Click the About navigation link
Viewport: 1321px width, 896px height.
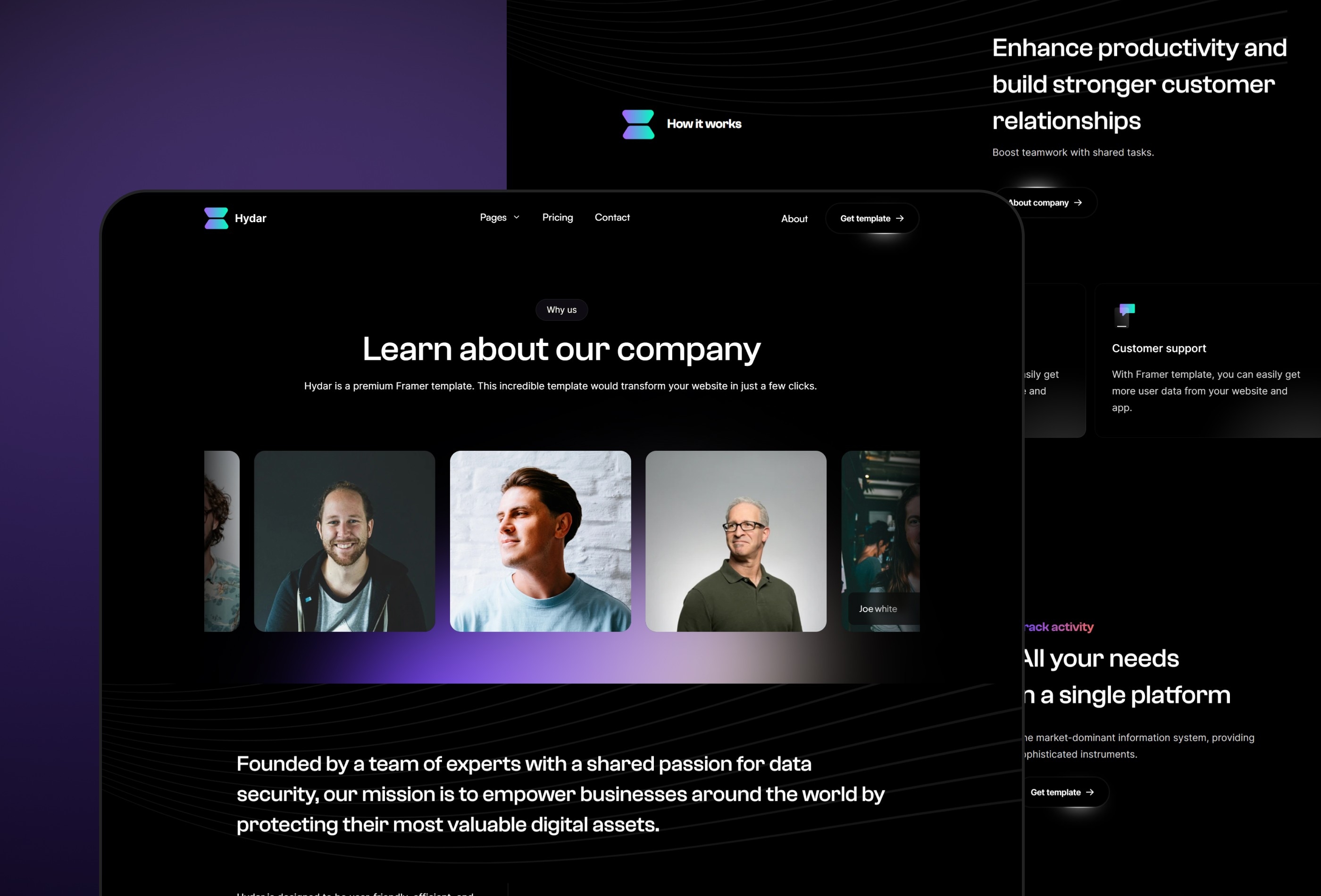pyautogui.click(x=794, y=218)
